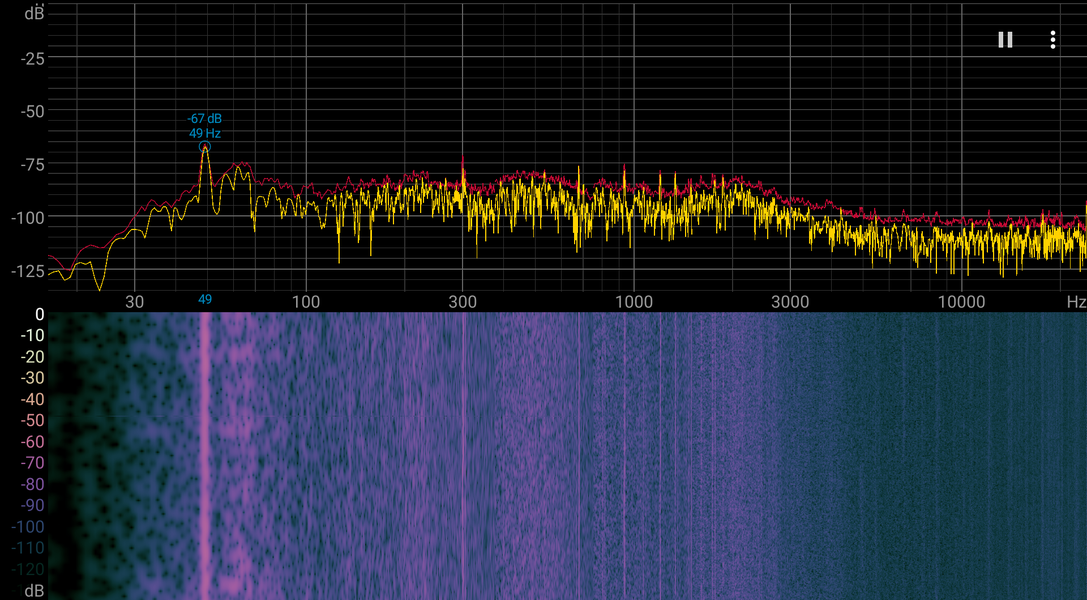Click the '10000' frequency axis label
The height and width of the screenshot is (600, 1087).
point(962,301)
